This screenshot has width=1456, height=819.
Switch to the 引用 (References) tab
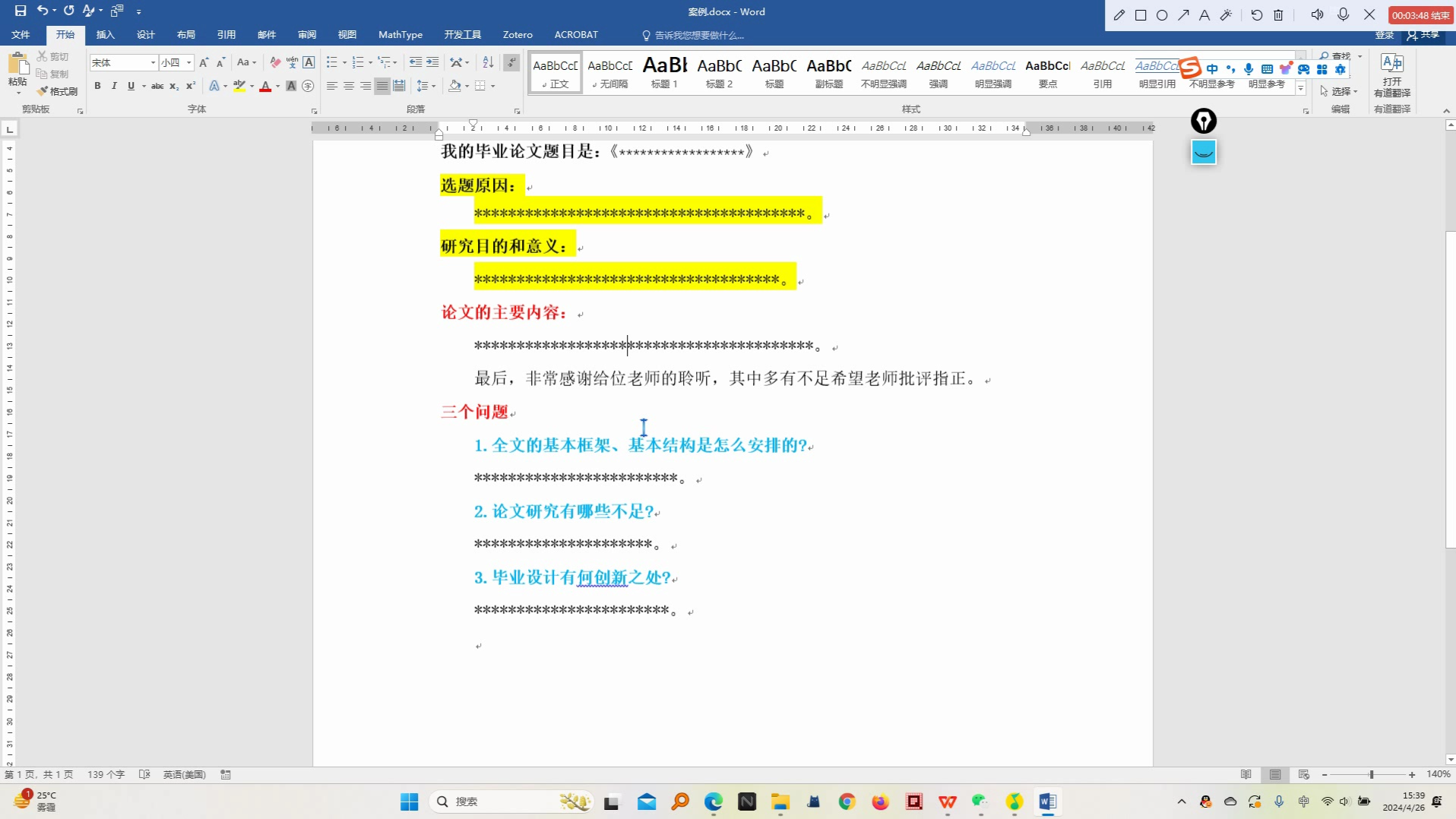pos(226,34)
